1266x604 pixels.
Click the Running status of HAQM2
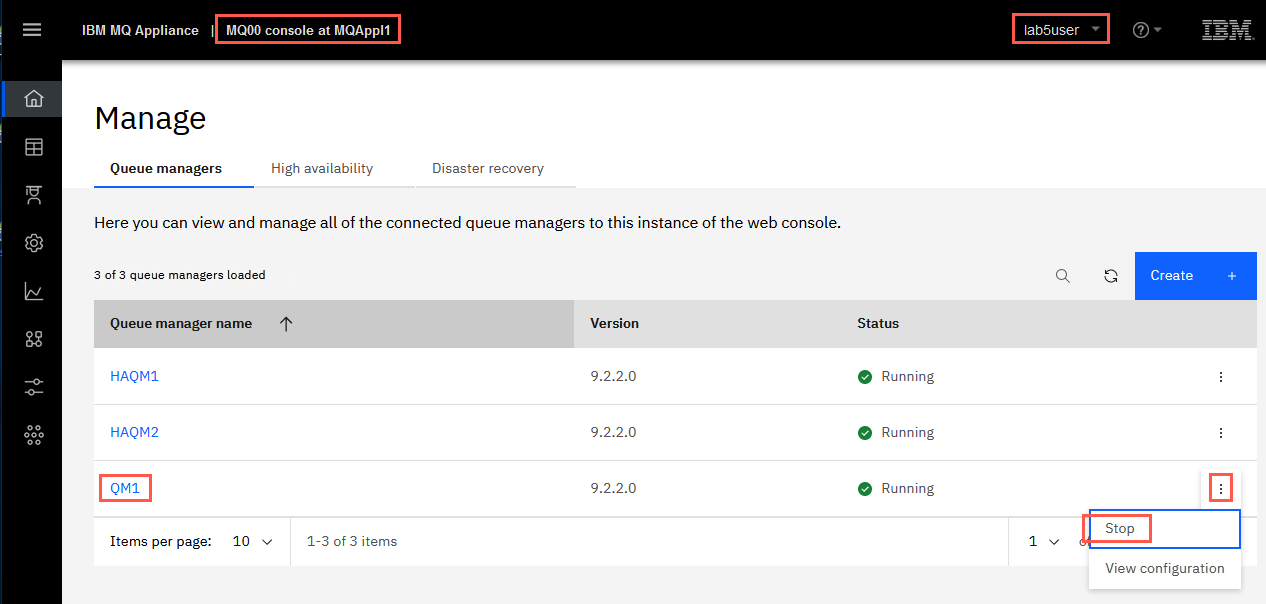point(896,433)
